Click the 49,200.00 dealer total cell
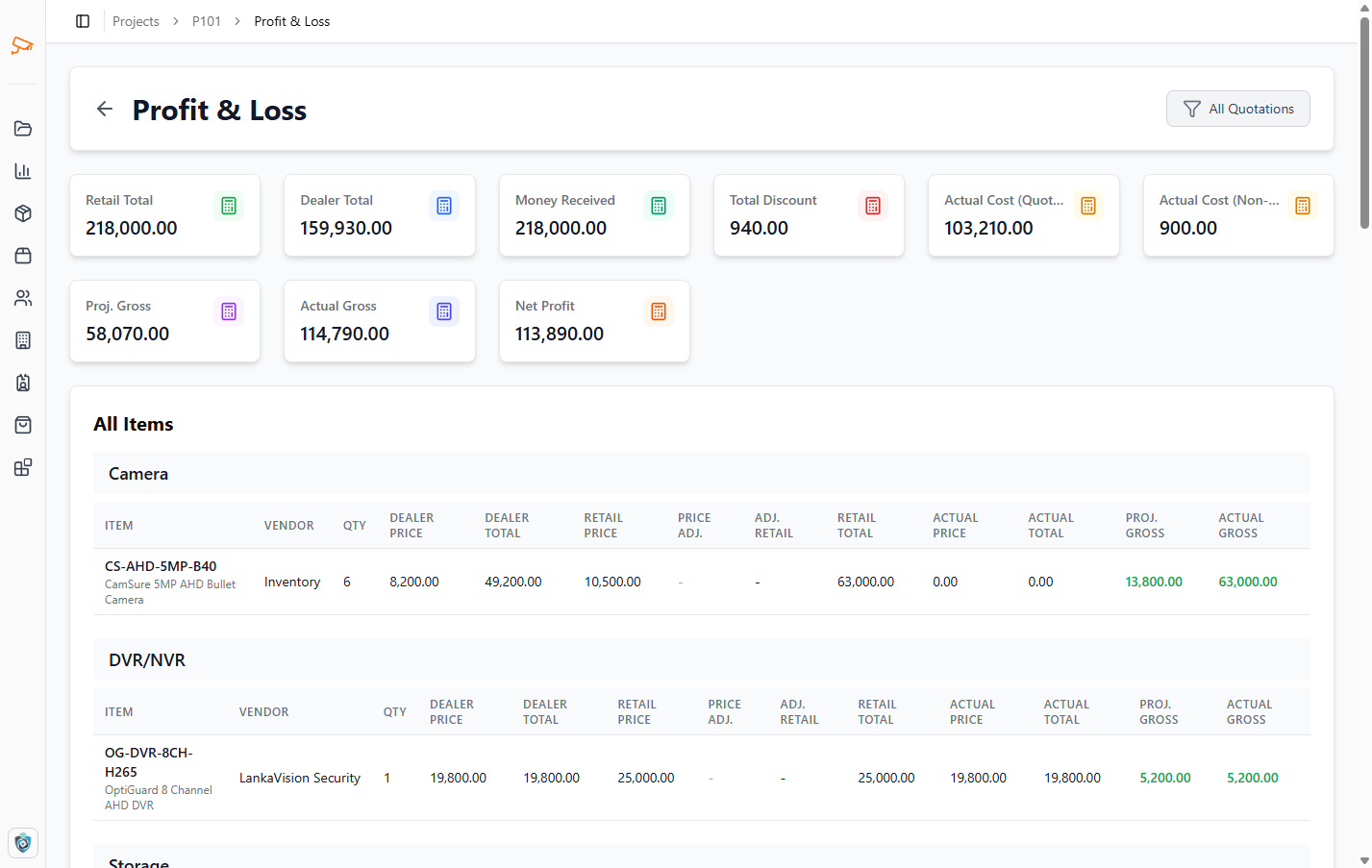The image size is (1372, 868). pos(513,582)
